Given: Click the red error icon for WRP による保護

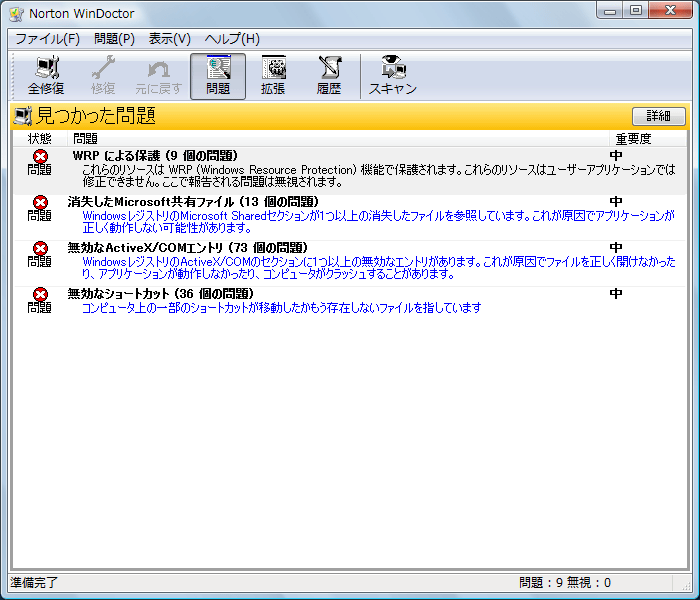Looking at the screenshot, I should 40,156.
